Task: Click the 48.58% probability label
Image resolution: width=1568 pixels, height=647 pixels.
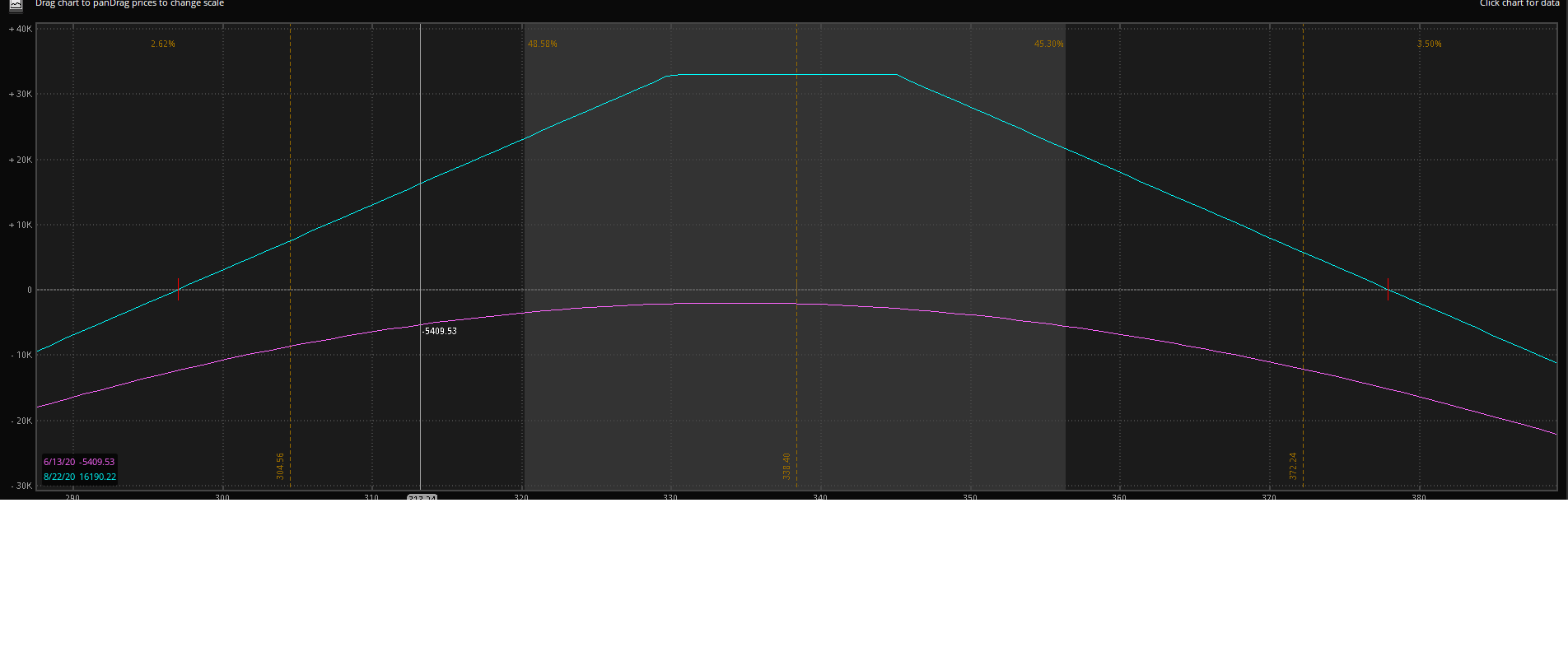Action: [x=543, y=44]
